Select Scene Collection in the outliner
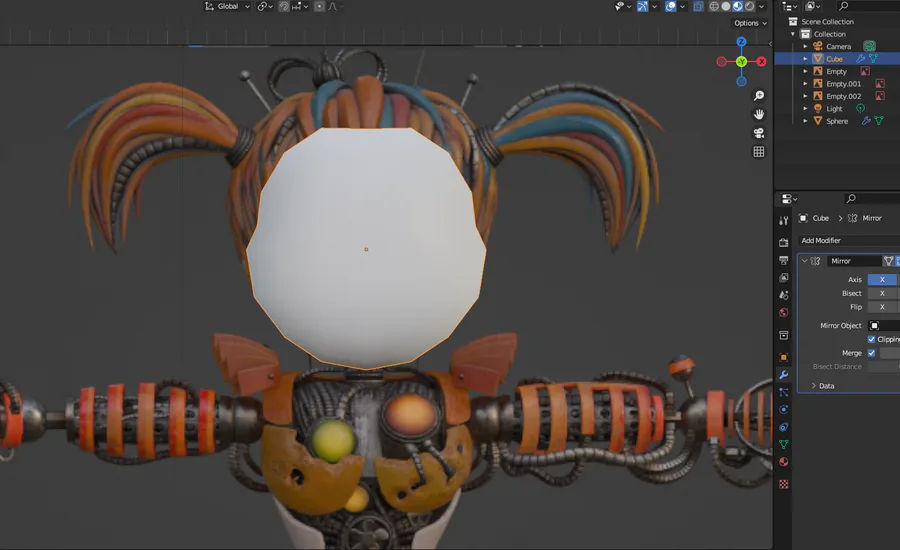 (827, 22)
